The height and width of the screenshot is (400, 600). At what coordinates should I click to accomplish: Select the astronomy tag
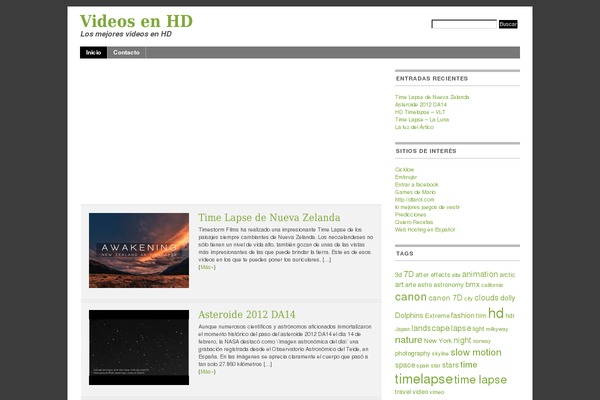448,285
